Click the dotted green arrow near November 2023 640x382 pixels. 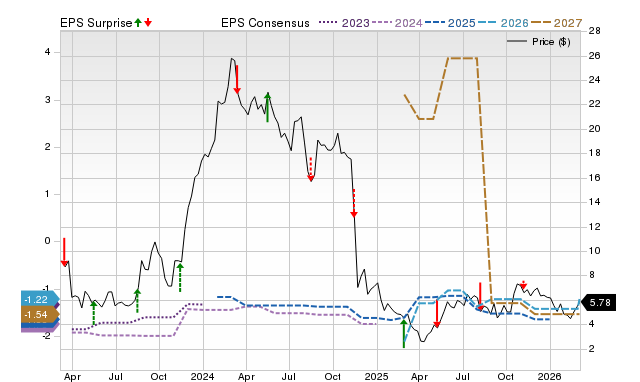tap(180, 278)
